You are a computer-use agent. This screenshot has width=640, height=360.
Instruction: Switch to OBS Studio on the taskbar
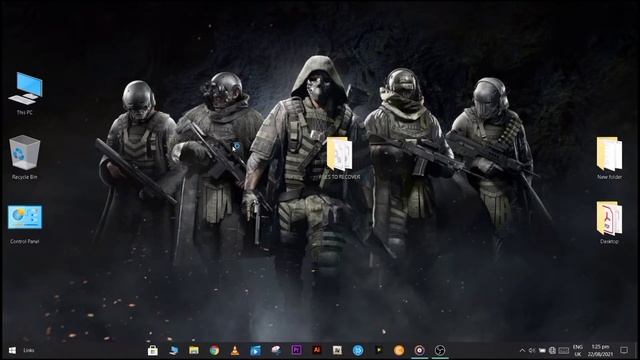pos(440,350)
